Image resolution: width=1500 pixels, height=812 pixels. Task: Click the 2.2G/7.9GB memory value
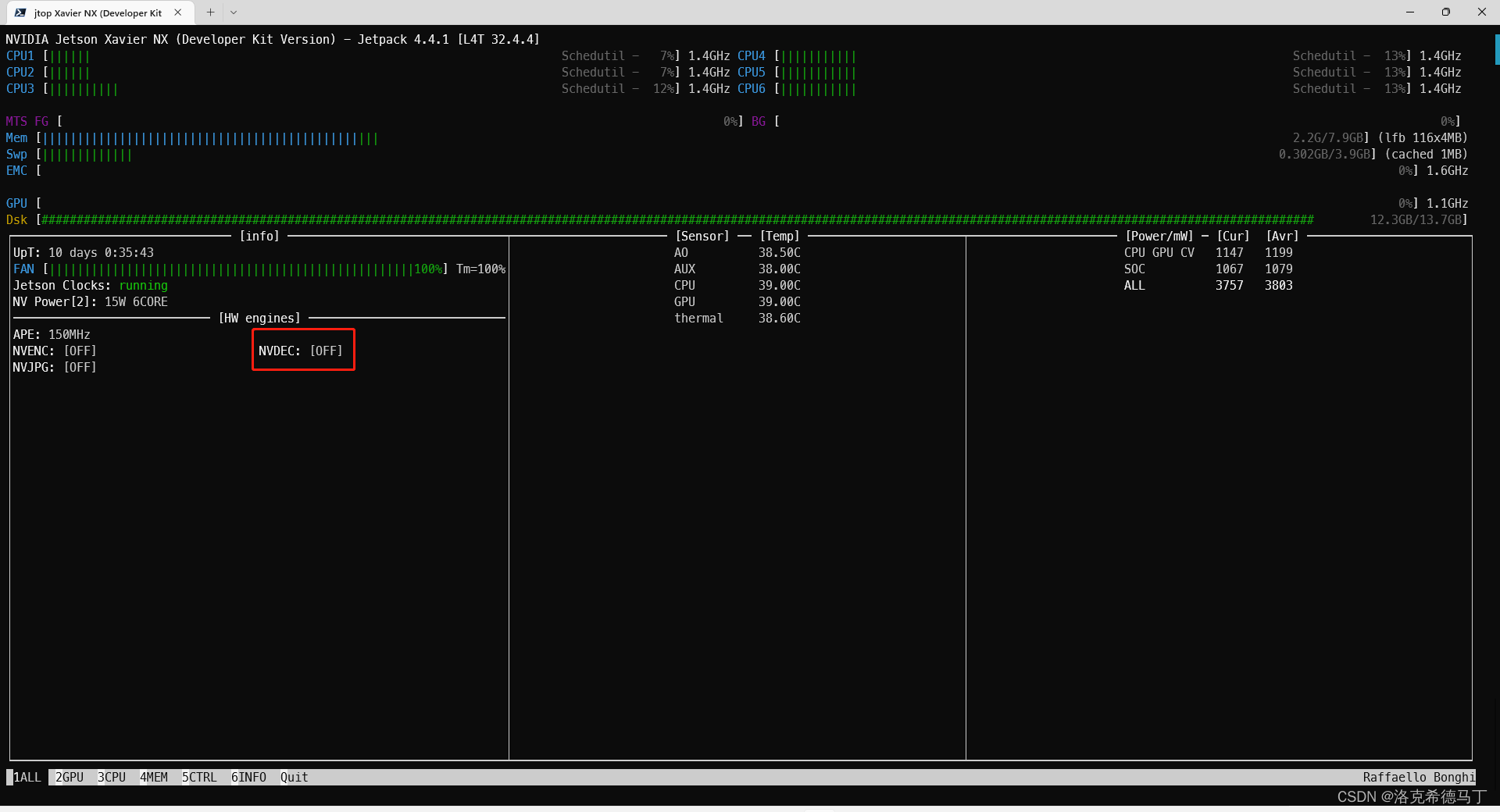pos(1328,138)
